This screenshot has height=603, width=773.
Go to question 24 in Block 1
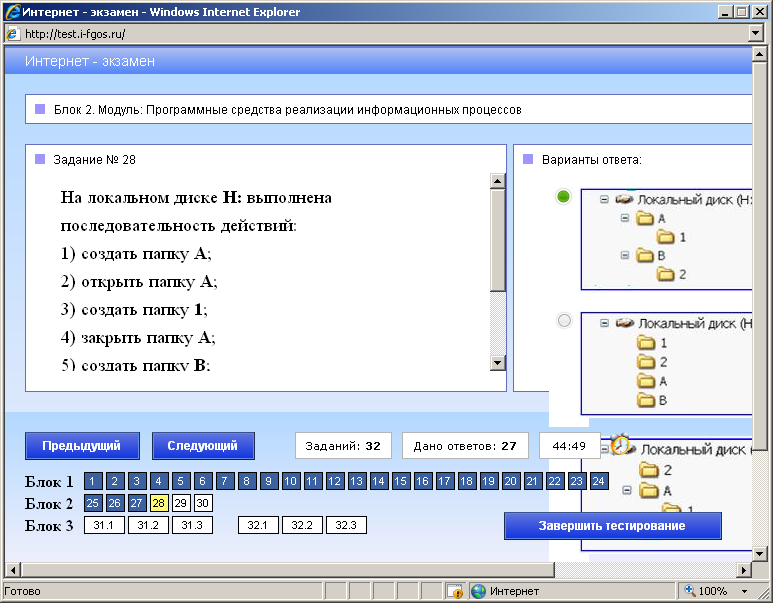598,481
